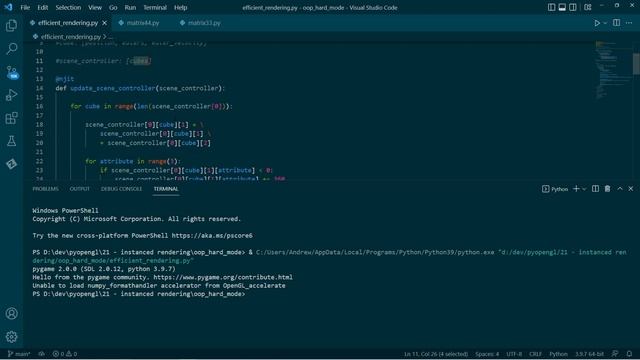640x360 pixels.
Task: Run Python file with play button
Action: (597, 23)
